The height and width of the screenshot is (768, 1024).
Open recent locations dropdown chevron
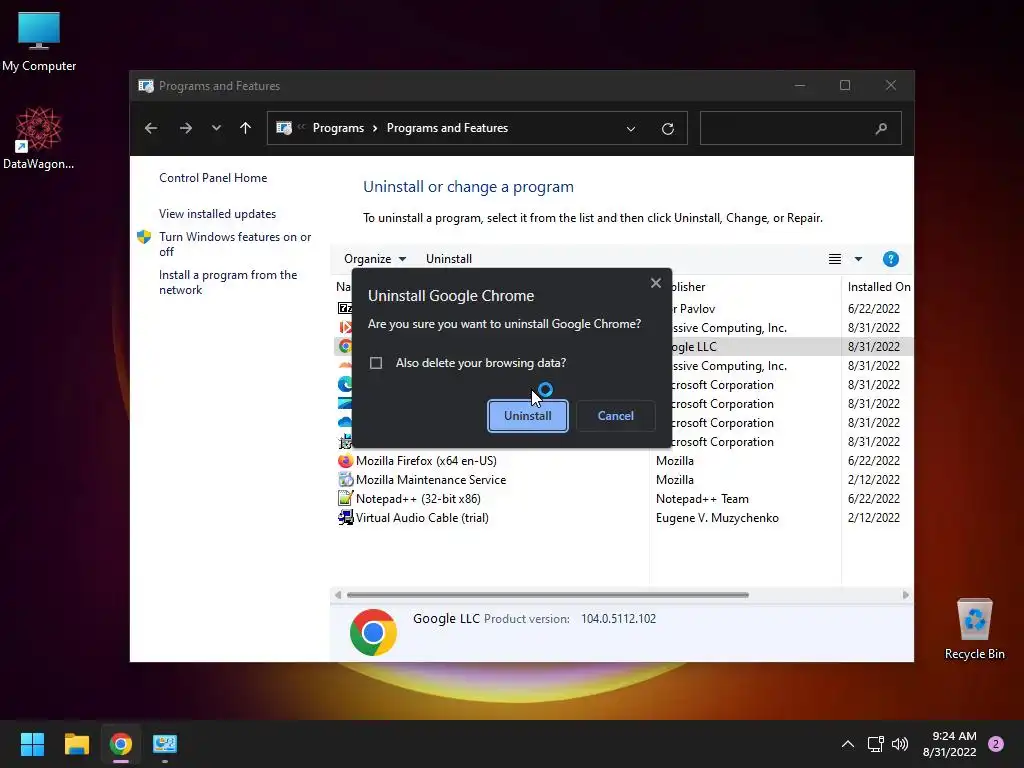[216, 128]
